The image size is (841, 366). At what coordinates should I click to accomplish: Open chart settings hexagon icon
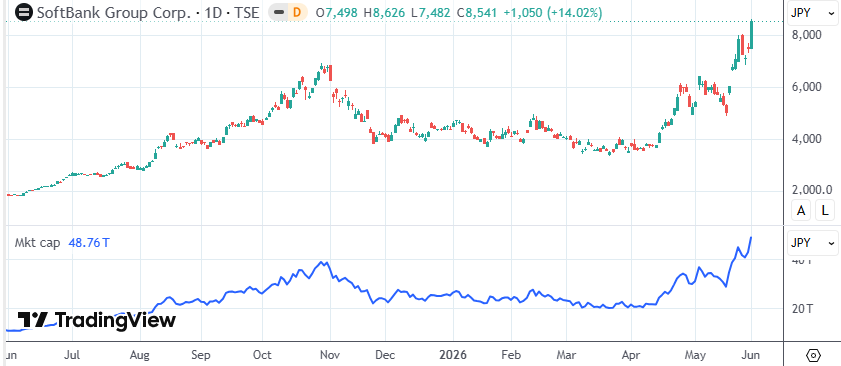point(813,355)
